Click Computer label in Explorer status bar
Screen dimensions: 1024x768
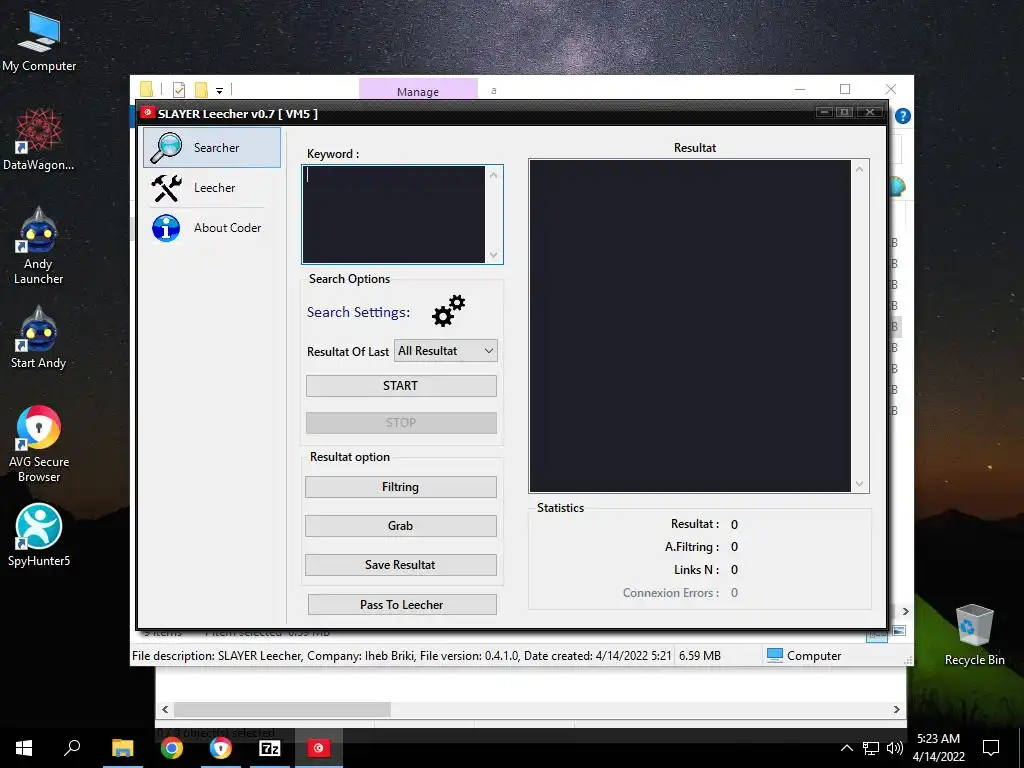(814, 656)
